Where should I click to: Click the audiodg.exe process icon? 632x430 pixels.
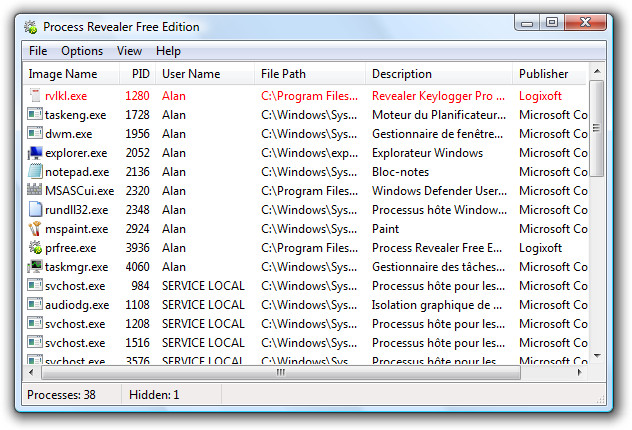pos(35,304)
